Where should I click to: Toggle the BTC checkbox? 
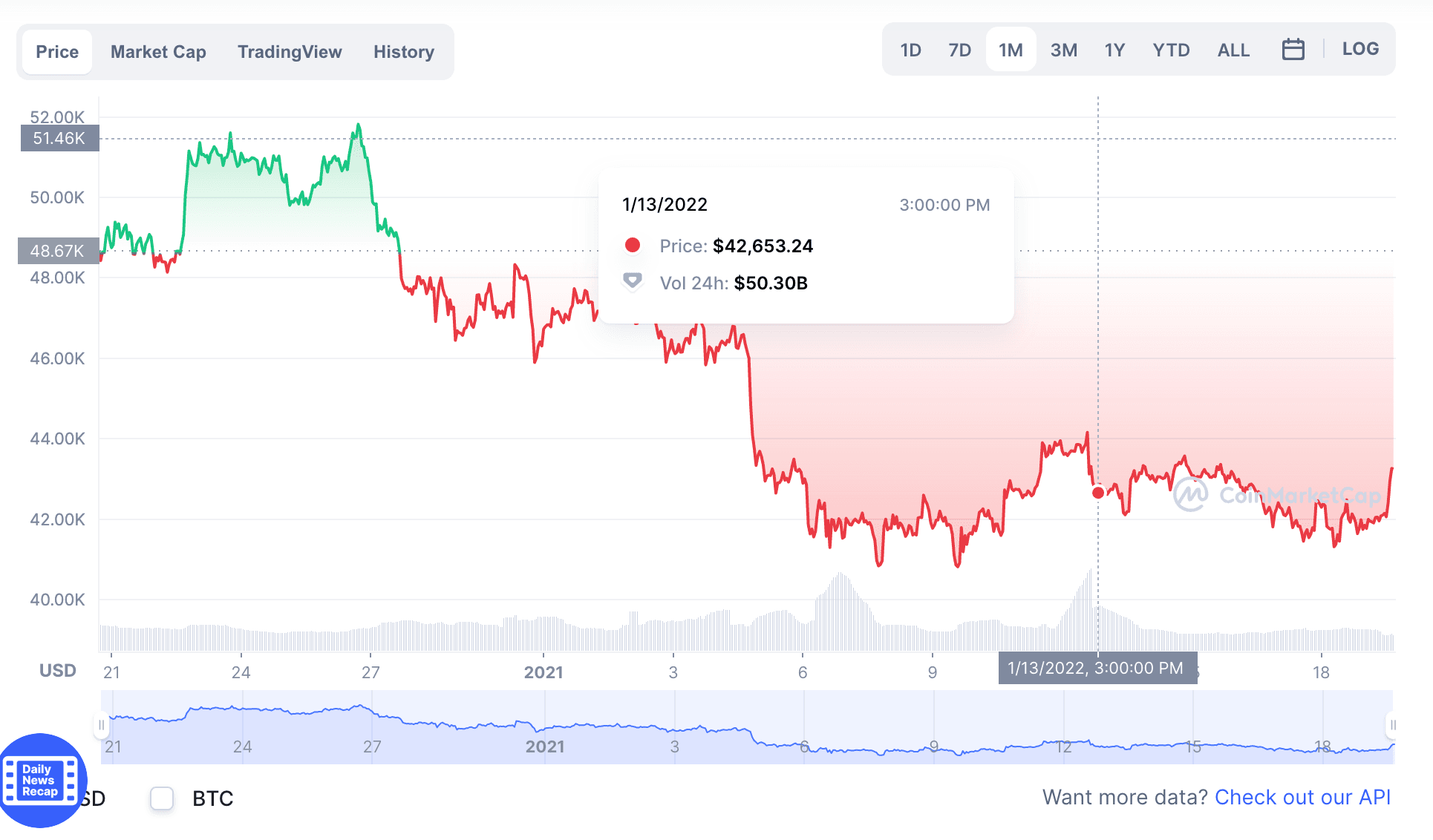(162, 798)
